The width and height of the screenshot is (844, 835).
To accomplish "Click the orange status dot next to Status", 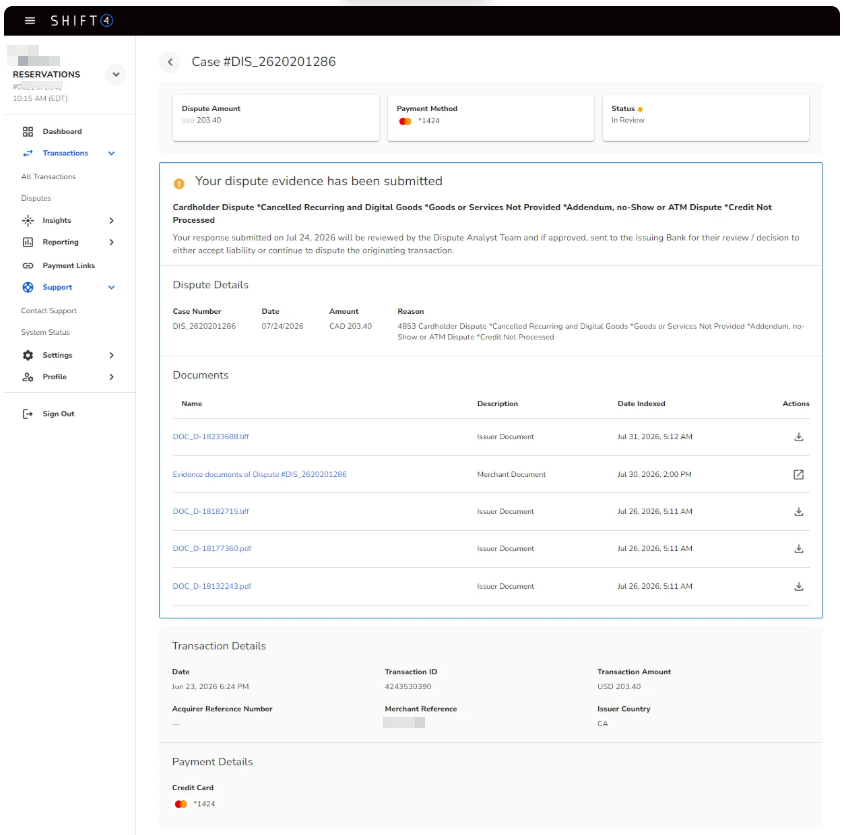I will tap(640, 109).
